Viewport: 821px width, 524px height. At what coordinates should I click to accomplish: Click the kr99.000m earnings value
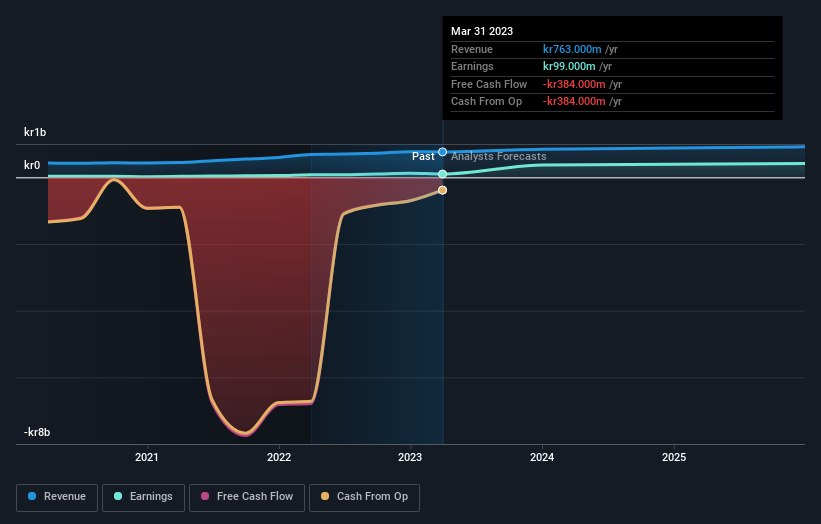pyautogui.click(x=569, y=66)
